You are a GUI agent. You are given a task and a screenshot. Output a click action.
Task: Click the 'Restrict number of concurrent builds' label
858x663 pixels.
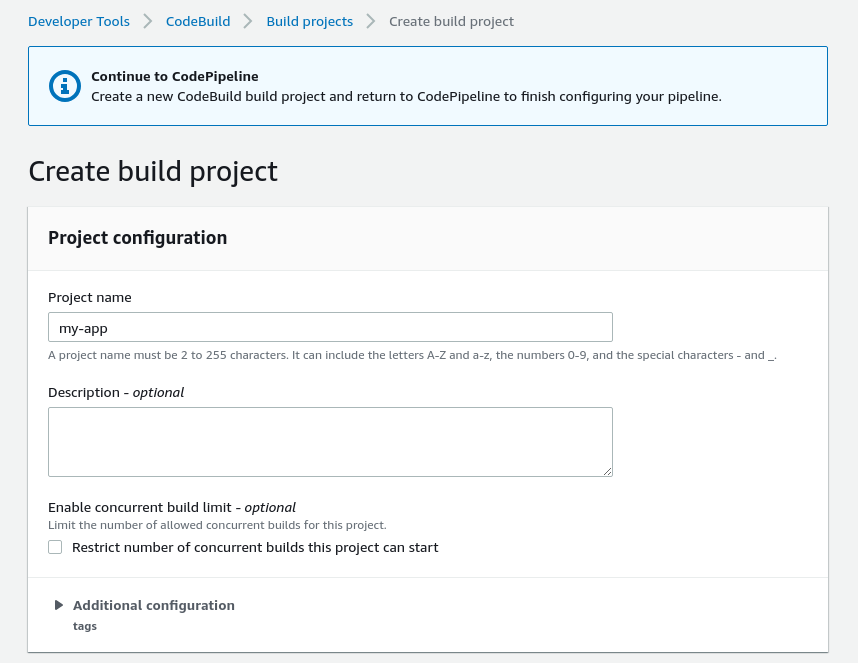[x=255, y=547]
